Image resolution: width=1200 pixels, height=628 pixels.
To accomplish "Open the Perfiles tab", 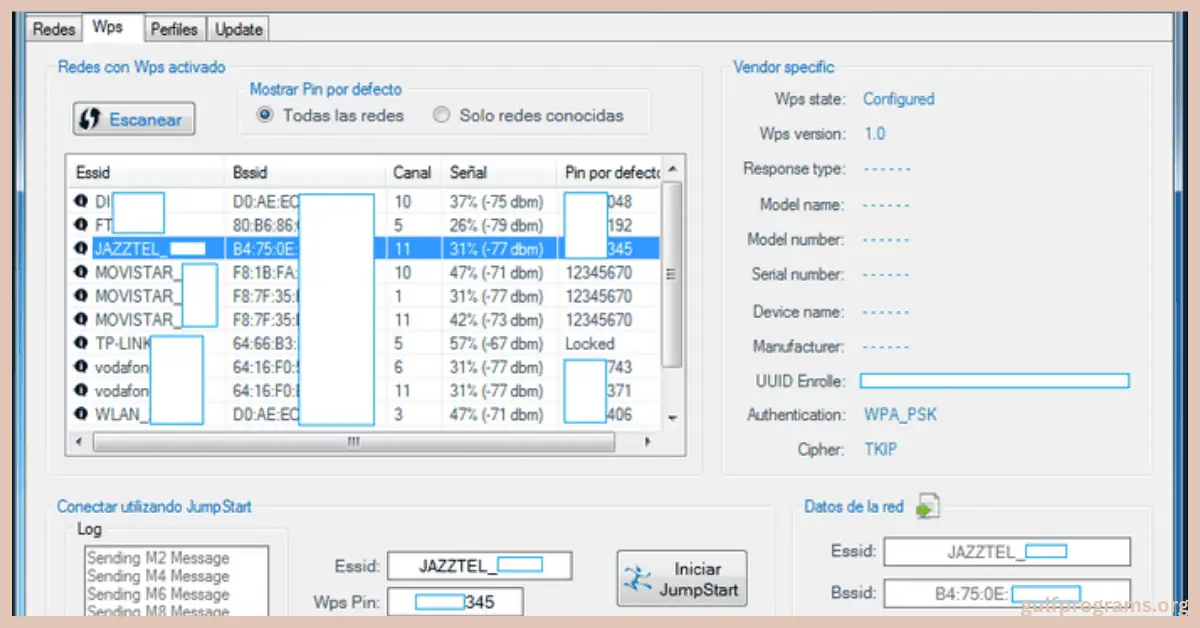I will (174, 29).
